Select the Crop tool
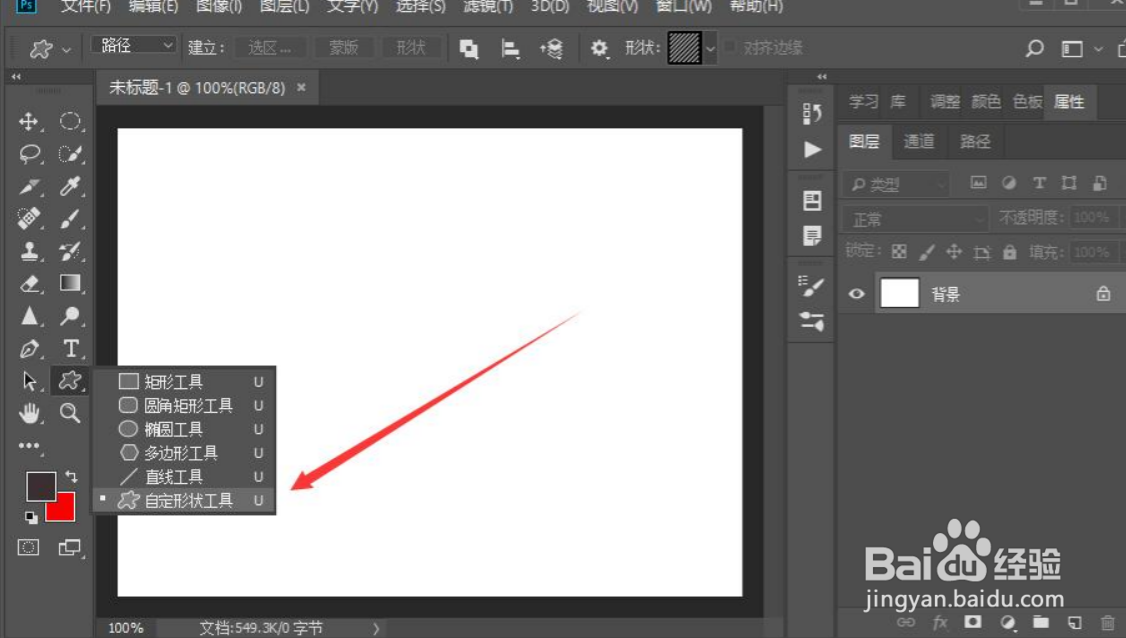 point(29,187)
